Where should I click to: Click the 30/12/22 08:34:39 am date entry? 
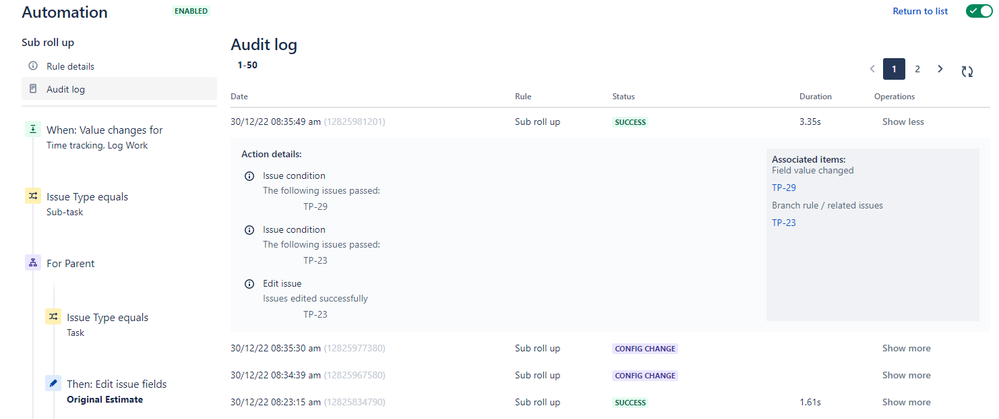(x=275, y=375)
